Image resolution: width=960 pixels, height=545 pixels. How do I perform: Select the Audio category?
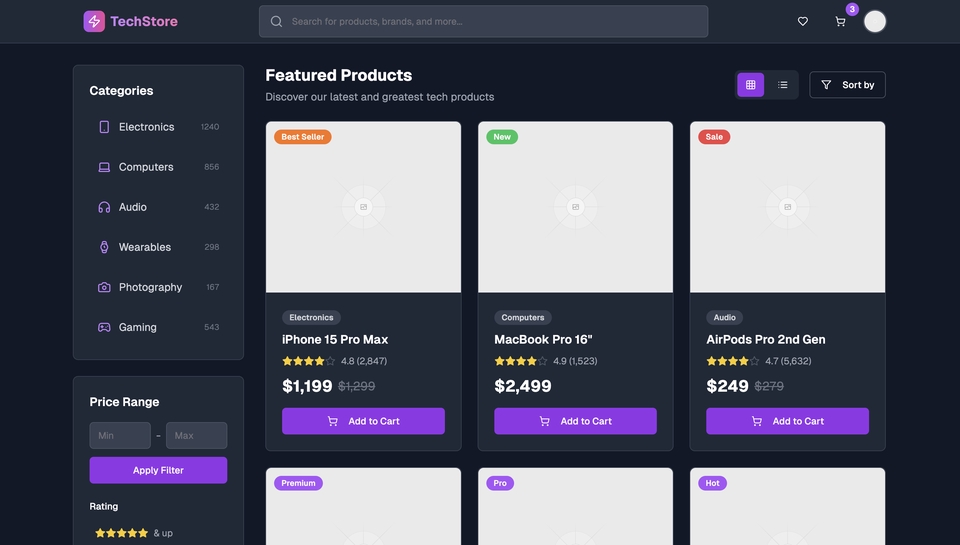point(159,207)
